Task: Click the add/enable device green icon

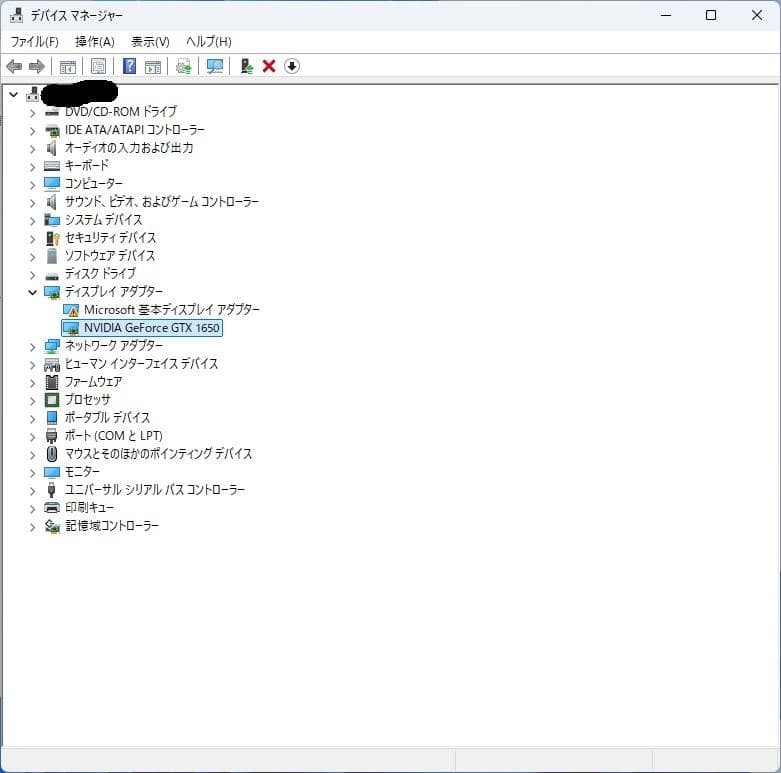Action: (x=247, y=66)
